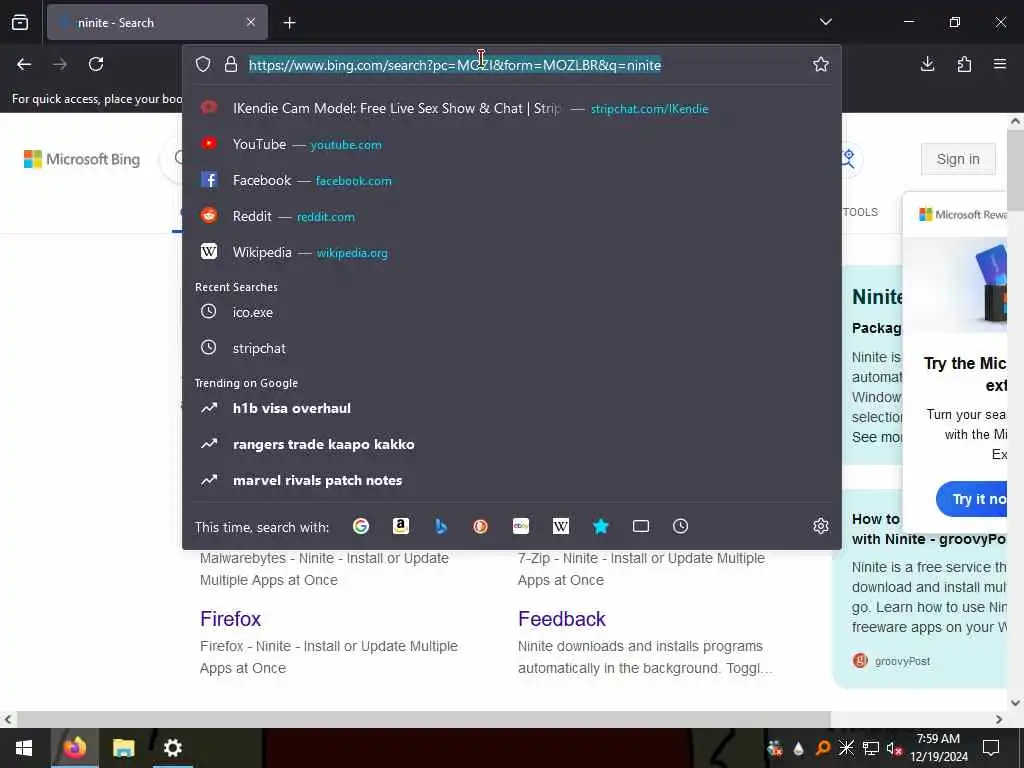This screenshot has height=768, width=1024.
Task: Go back with the back arrow
Action: (24, 64)
